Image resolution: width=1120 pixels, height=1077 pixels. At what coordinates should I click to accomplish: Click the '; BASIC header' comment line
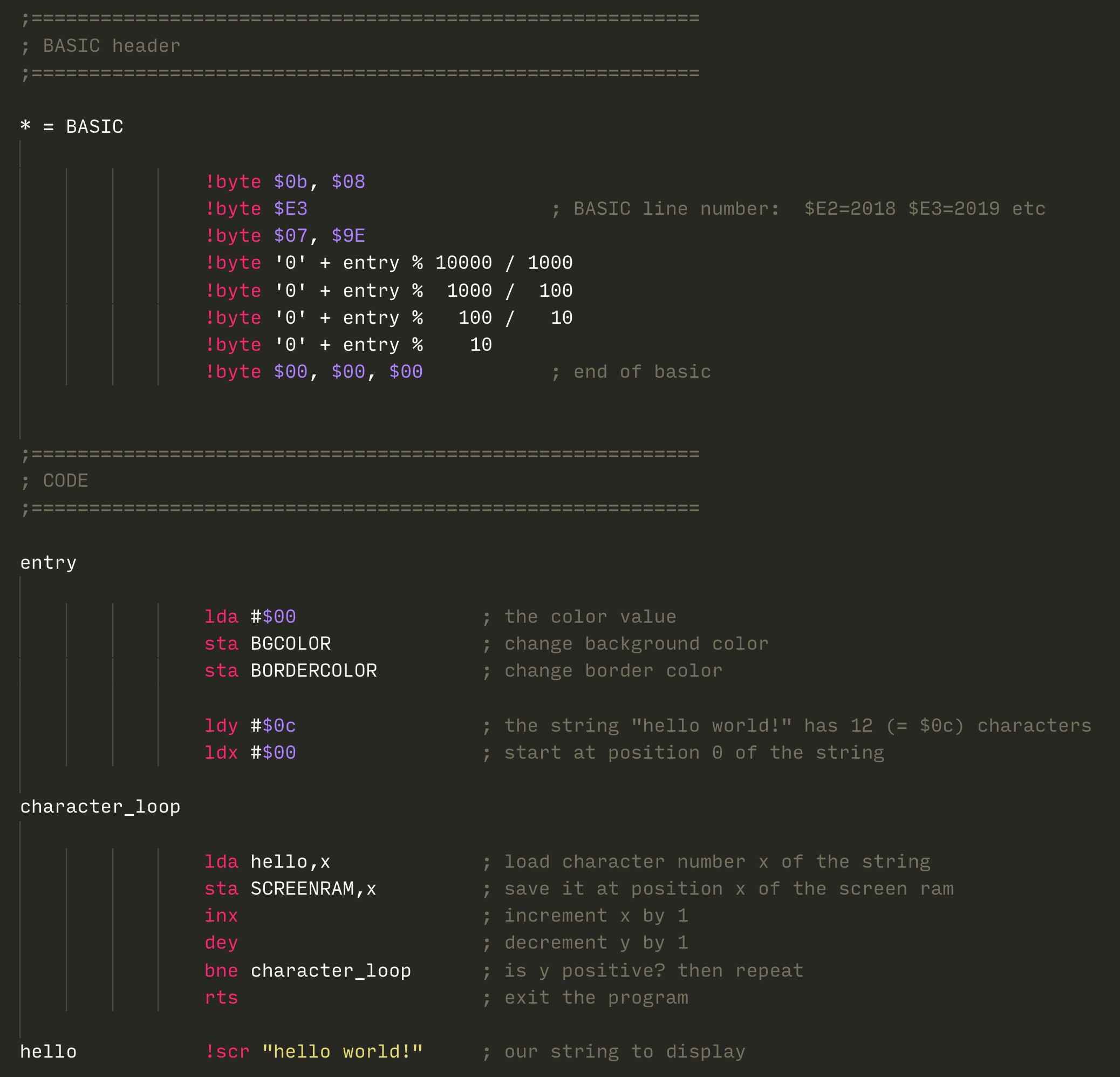pyautogui.click(x=100, y=46)
